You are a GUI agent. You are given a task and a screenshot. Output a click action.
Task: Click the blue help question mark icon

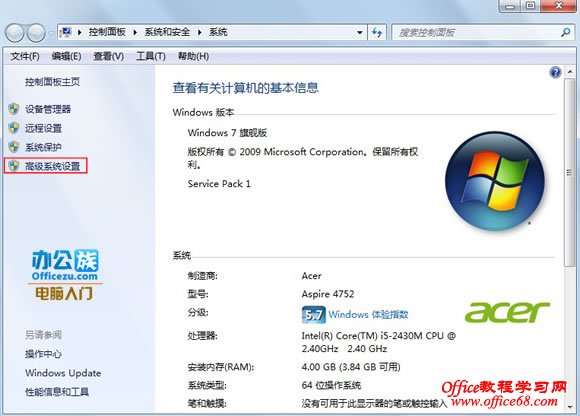(555, 72)
